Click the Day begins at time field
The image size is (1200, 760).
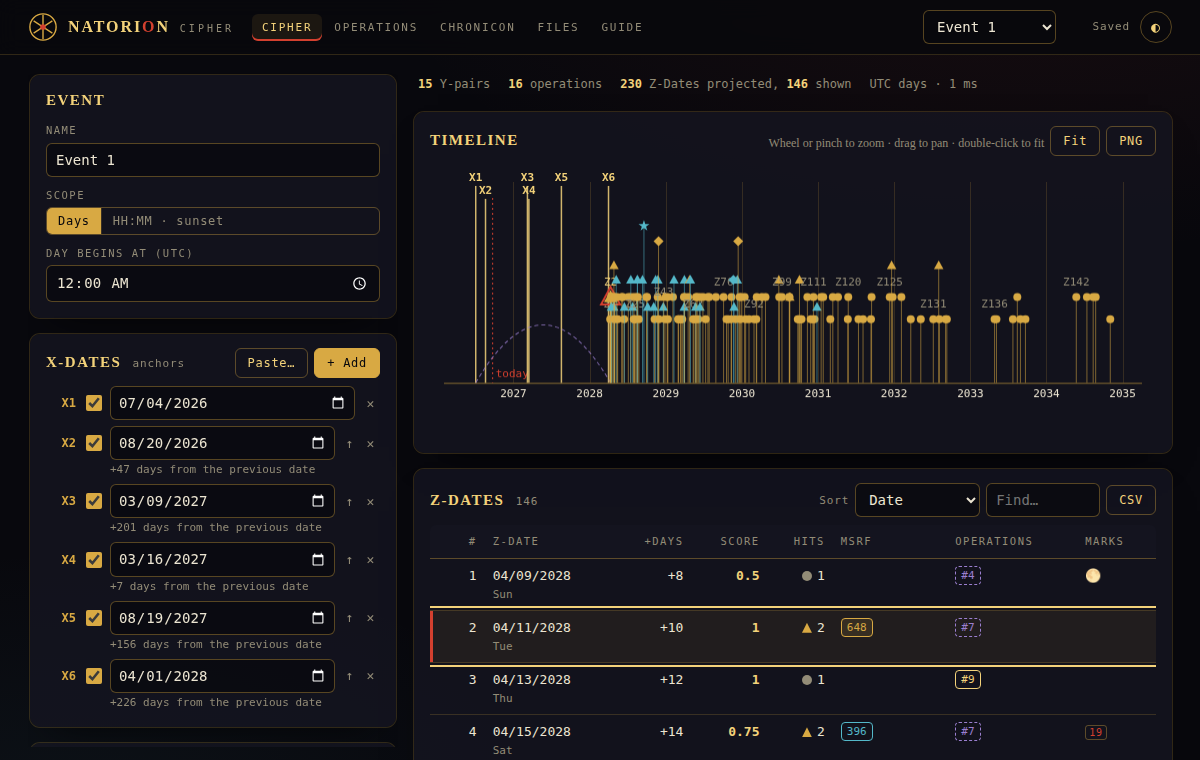tap(213, 283)
